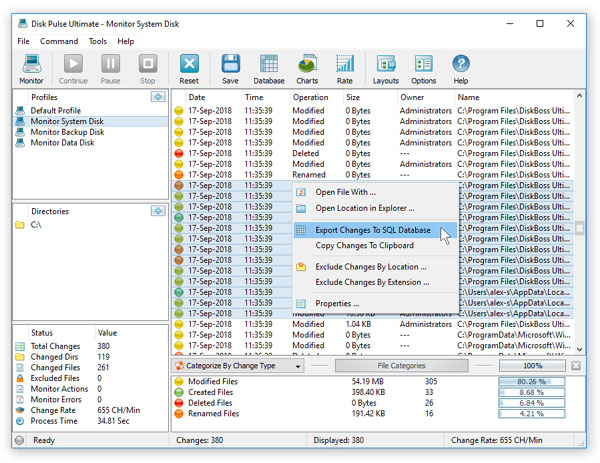This screenshot has height=463, width=600.
Task: Click the Stop toolbar button
Action: (148, 69)
